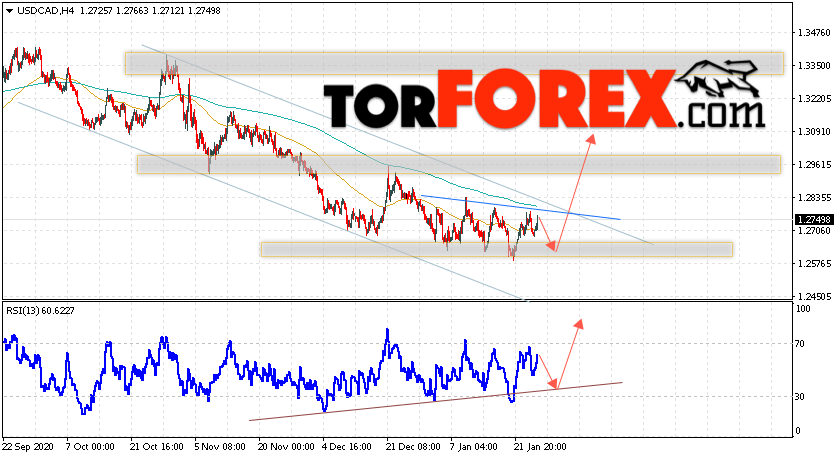
Task: Click the 1.30910 price axis label
Action: click(814, 131)
